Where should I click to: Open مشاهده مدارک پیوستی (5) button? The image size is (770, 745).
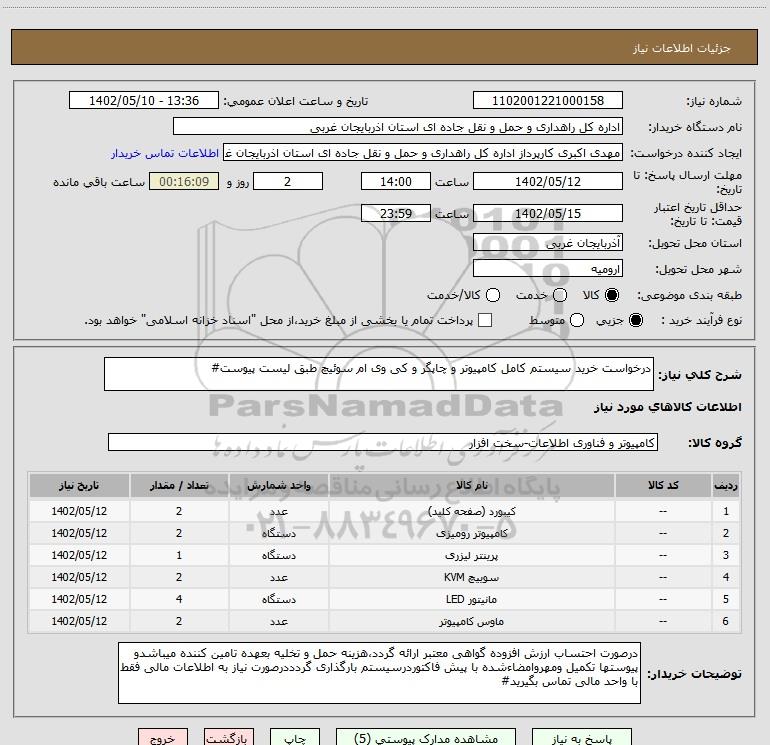coord(426,738)
